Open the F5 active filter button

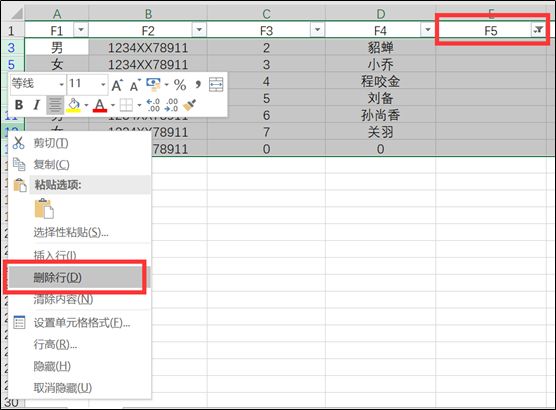[538, 30]
